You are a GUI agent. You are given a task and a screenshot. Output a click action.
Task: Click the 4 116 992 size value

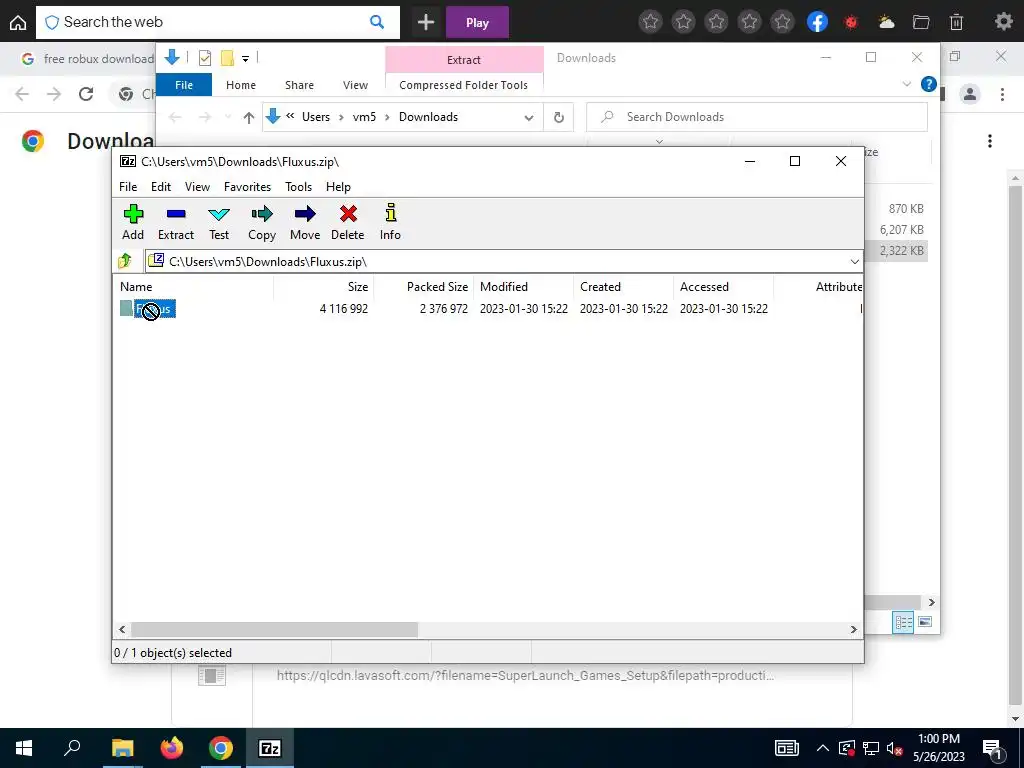[344, 309]
